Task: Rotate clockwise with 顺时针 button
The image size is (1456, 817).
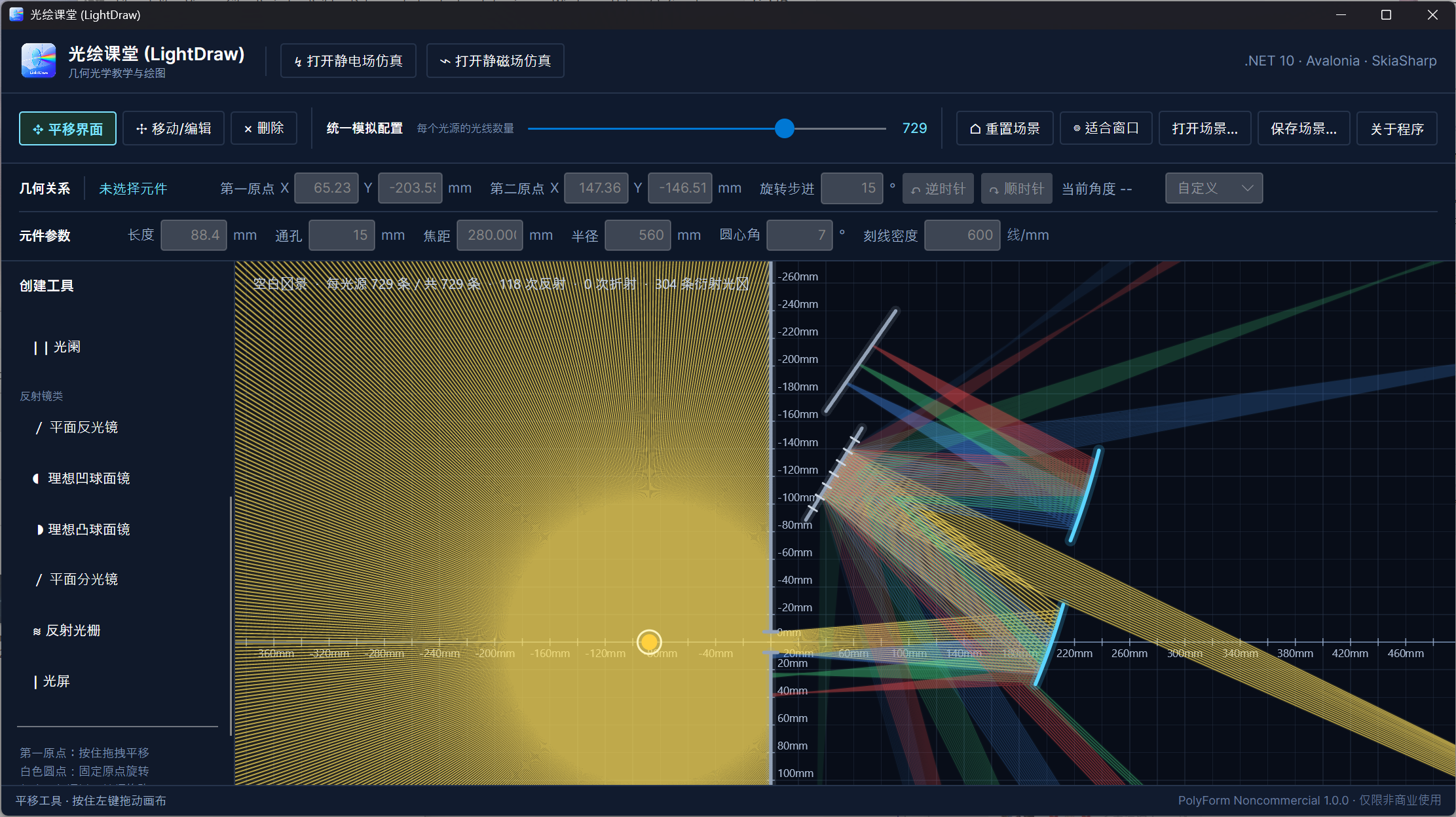Action: tap(1017, 189)
